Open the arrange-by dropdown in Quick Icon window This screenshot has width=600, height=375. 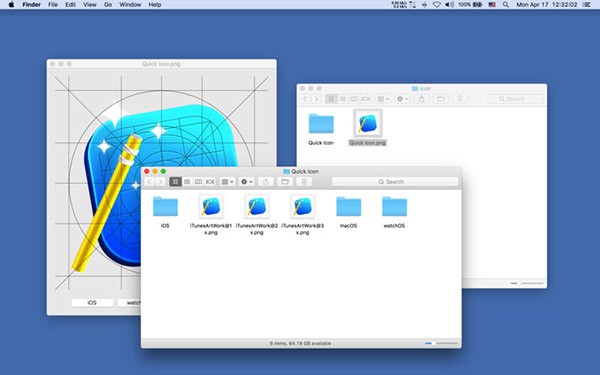(227, 181)
